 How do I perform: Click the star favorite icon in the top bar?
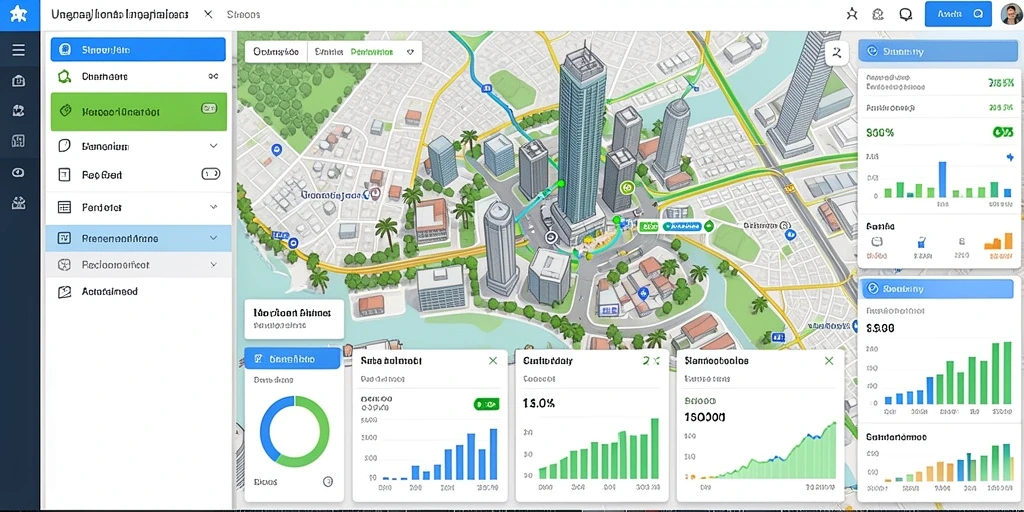pos(852,14)
